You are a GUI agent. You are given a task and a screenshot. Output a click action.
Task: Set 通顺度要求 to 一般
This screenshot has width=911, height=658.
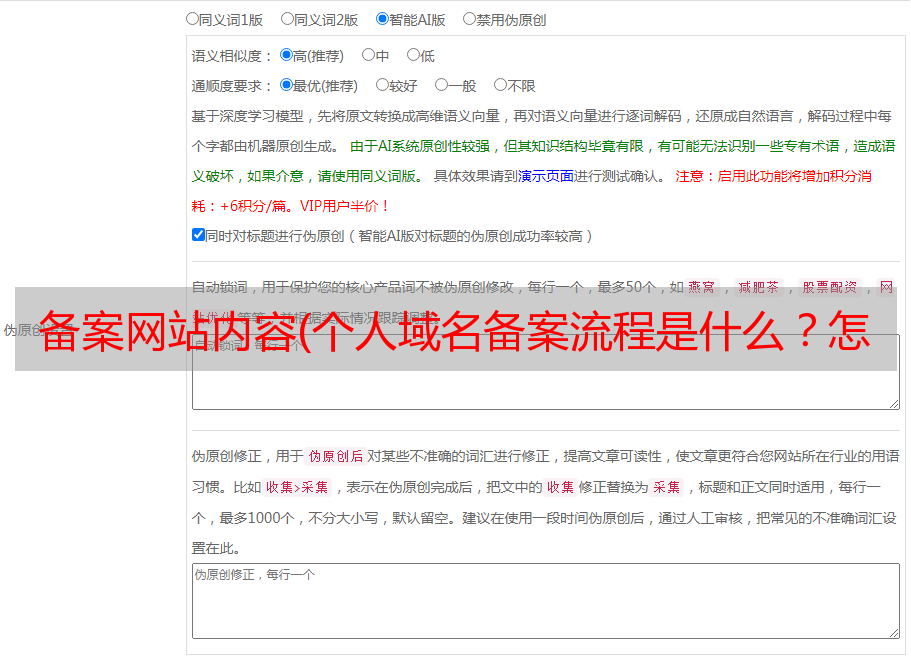tap(442, 85)
